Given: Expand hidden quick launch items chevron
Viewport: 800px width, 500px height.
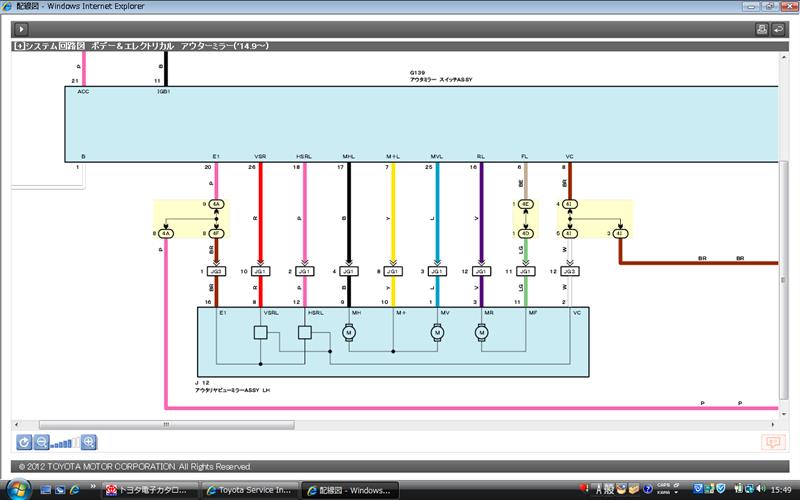Looking at the screenshot, I should pos(95,489).
